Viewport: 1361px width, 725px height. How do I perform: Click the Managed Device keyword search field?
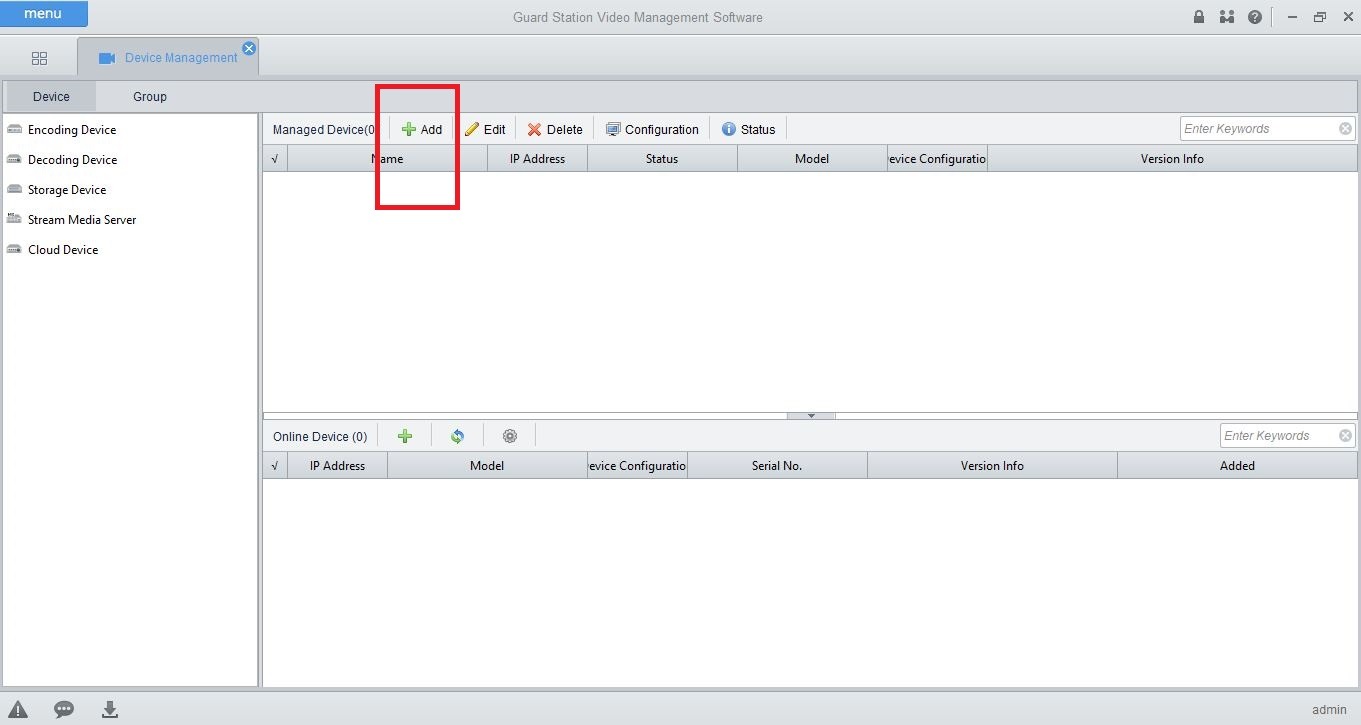[1258, 129]
